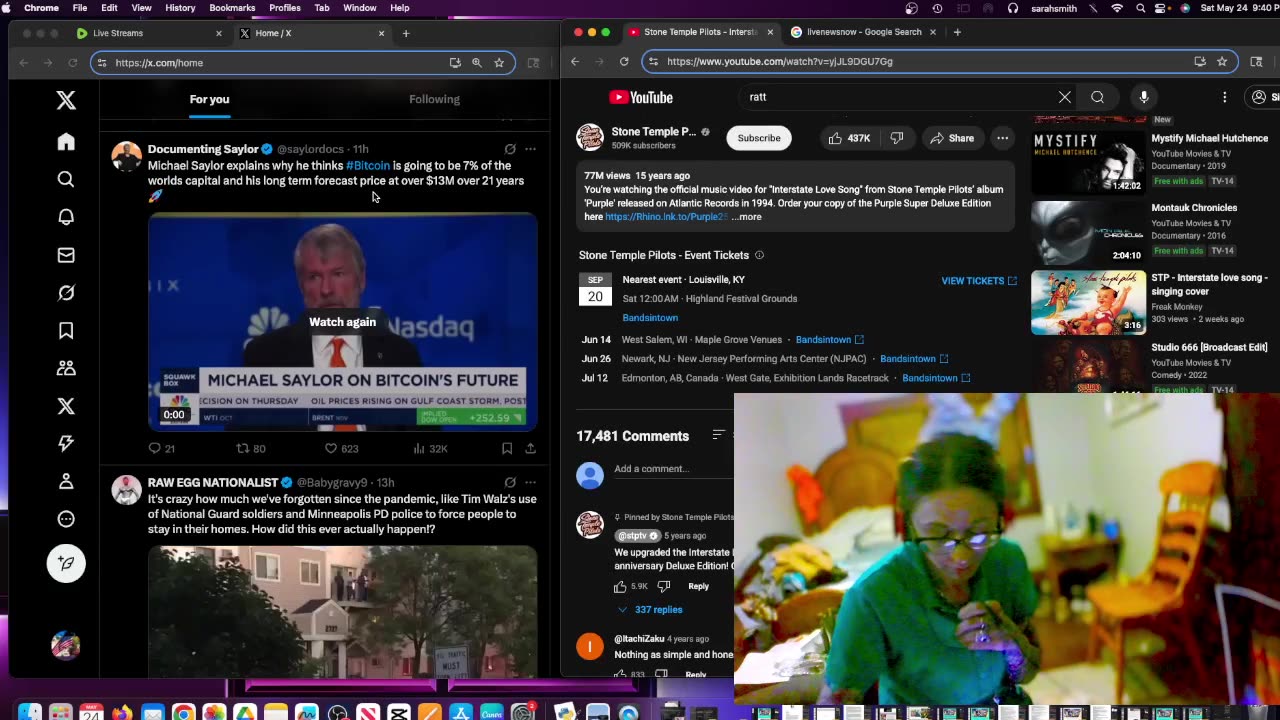Viewport: 1280px width, 720px height.
Task: Play the Michael Saylor video thumbnail
Action: click(342, 322)
